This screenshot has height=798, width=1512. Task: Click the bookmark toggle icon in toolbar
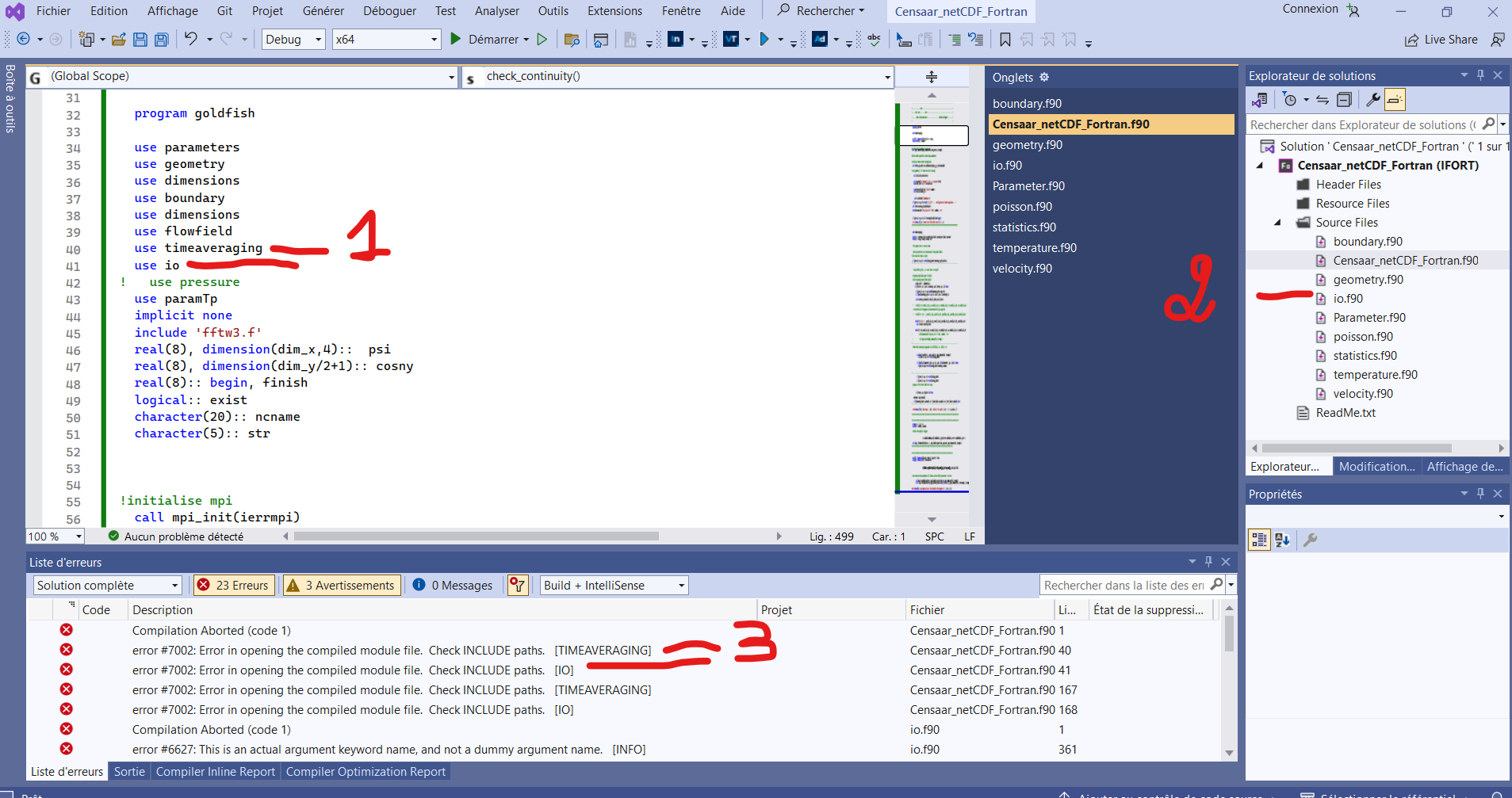(x=1005, y=40)
